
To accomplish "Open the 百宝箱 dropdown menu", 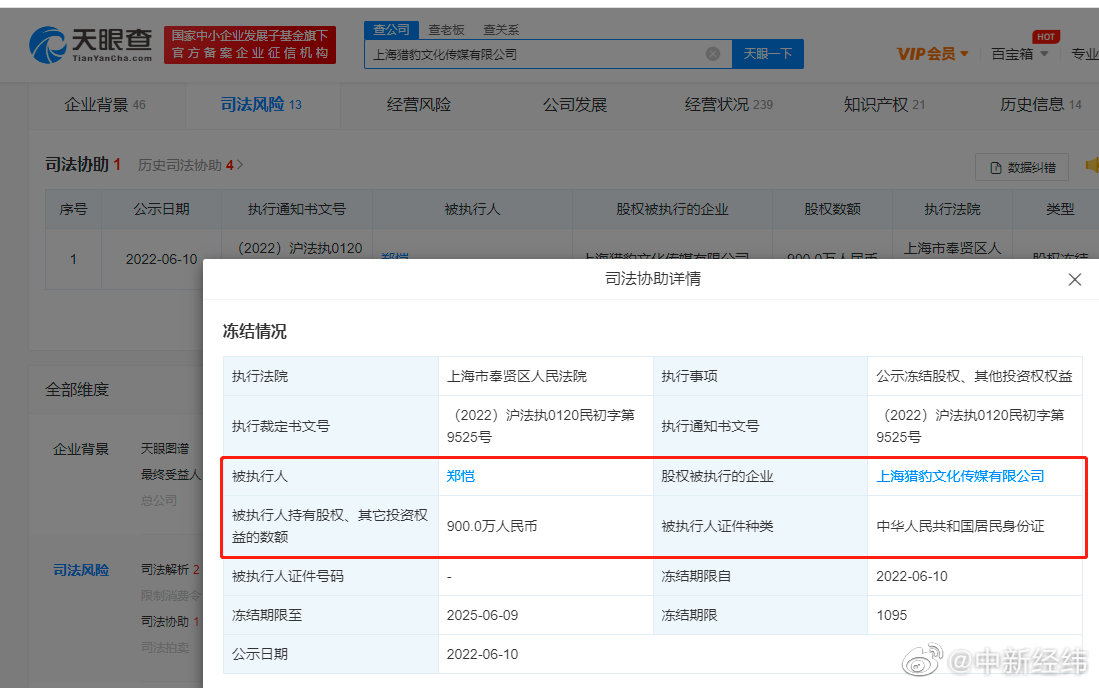I will (1019, 54).
